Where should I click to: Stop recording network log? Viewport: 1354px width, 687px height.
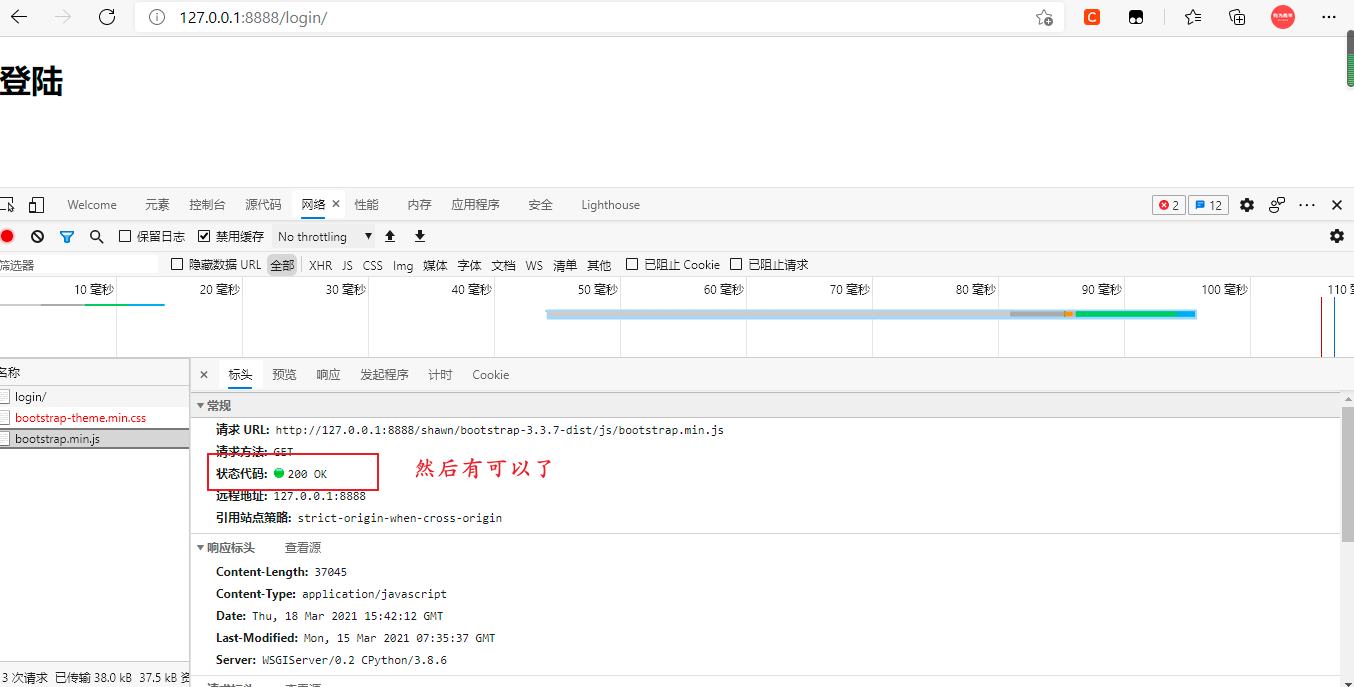click(7, 237)
